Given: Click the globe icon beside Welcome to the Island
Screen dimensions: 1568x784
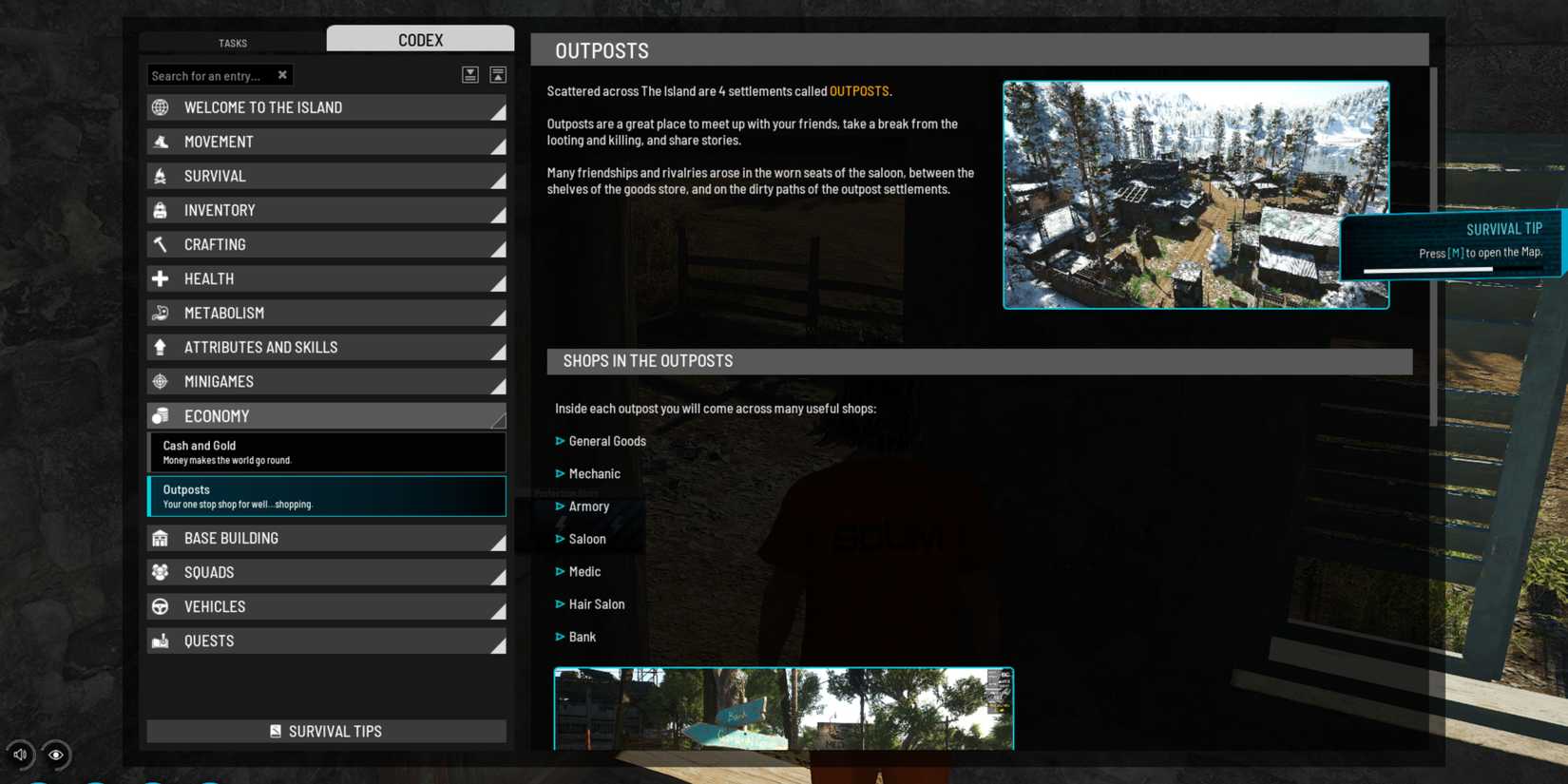Looking at the screenshot, I should pyautogui.click(x=161, y=107).
